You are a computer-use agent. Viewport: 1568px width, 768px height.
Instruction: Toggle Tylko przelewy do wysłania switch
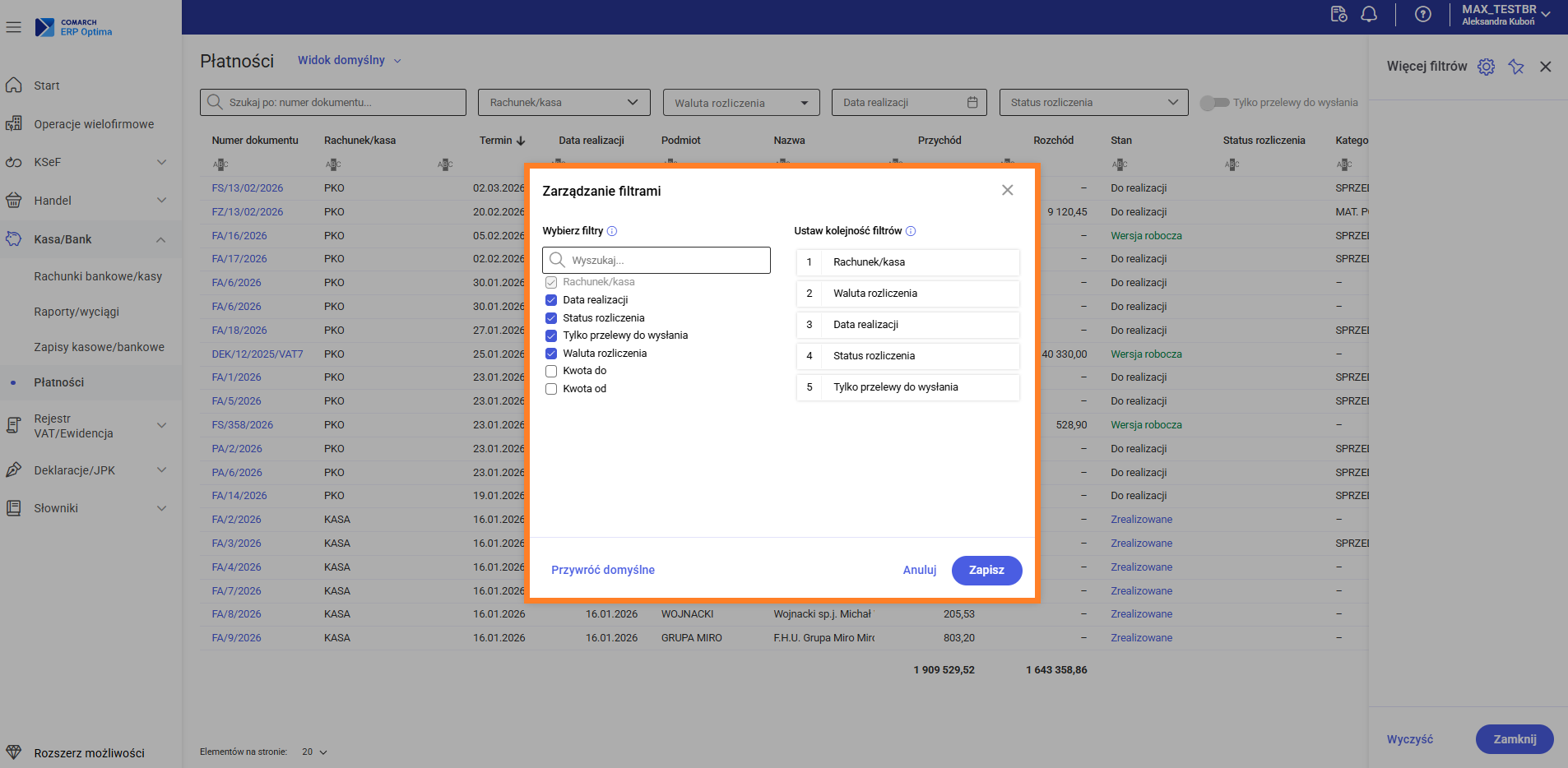pyautogui.click(x=1213, y=103)
